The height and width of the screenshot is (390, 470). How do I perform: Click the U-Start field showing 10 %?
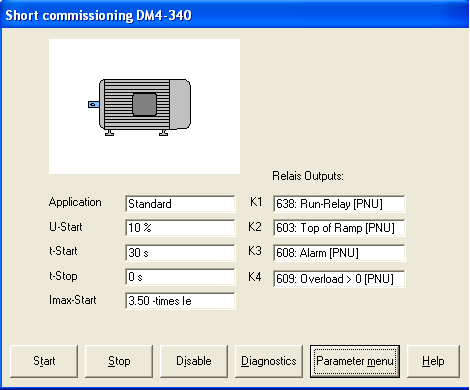[180, 228]
